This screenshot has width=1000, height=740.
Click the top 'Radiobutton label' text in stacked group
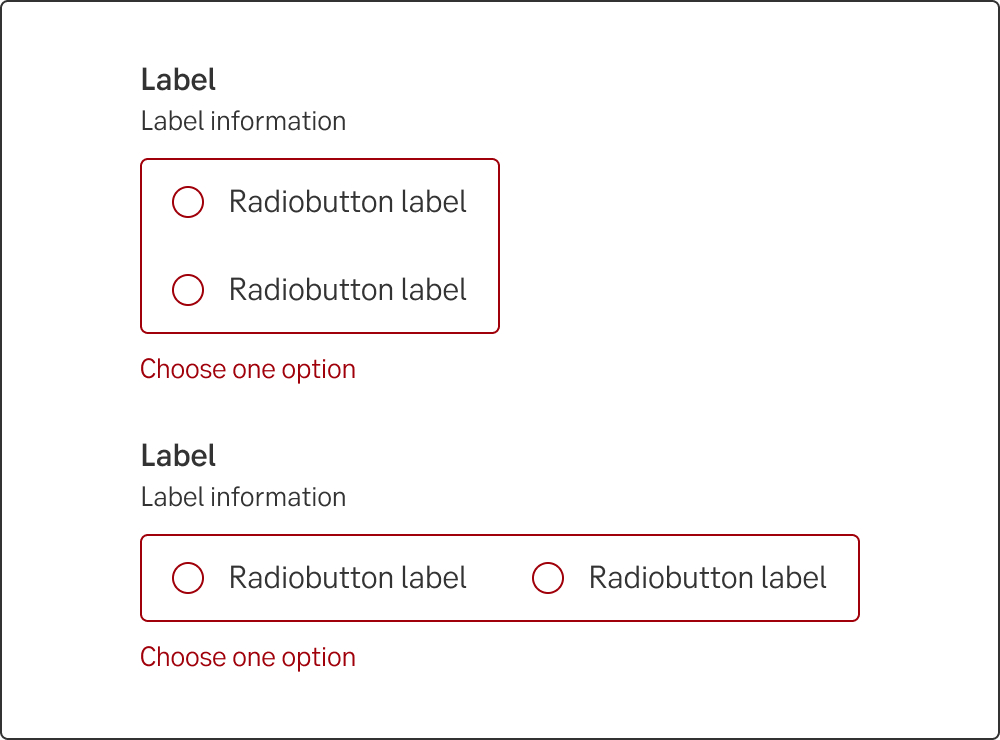tap(347, 202)
